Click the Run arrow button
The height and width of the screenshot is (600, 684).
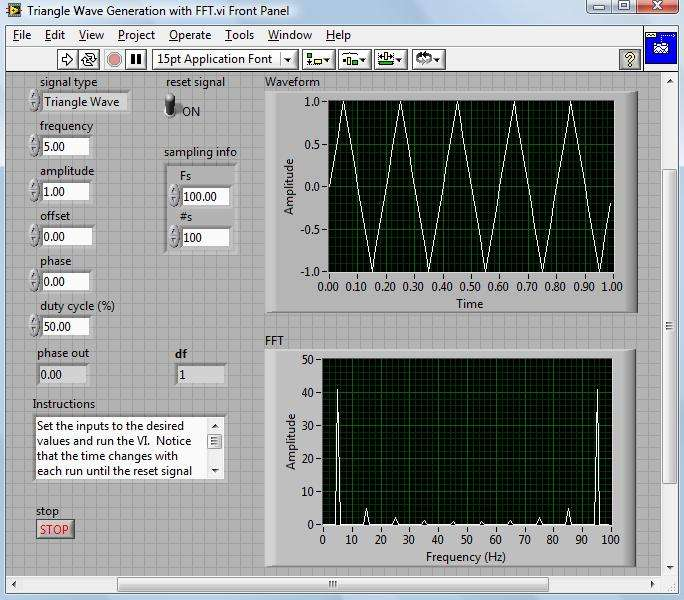(67, 59)
